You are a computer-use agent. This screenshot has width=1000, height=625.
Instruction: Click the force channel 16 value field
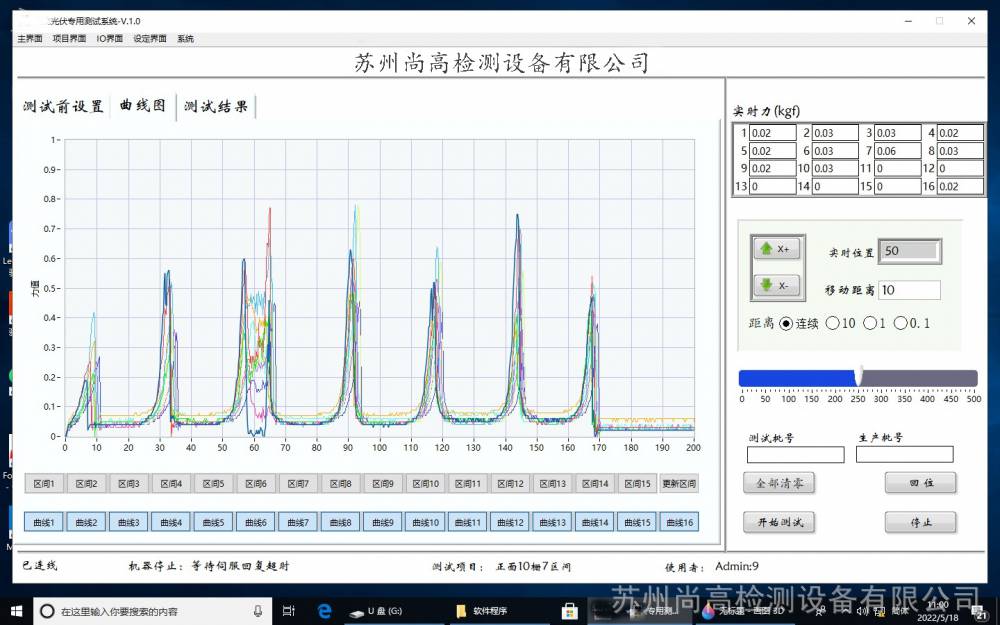pos(960,186)
